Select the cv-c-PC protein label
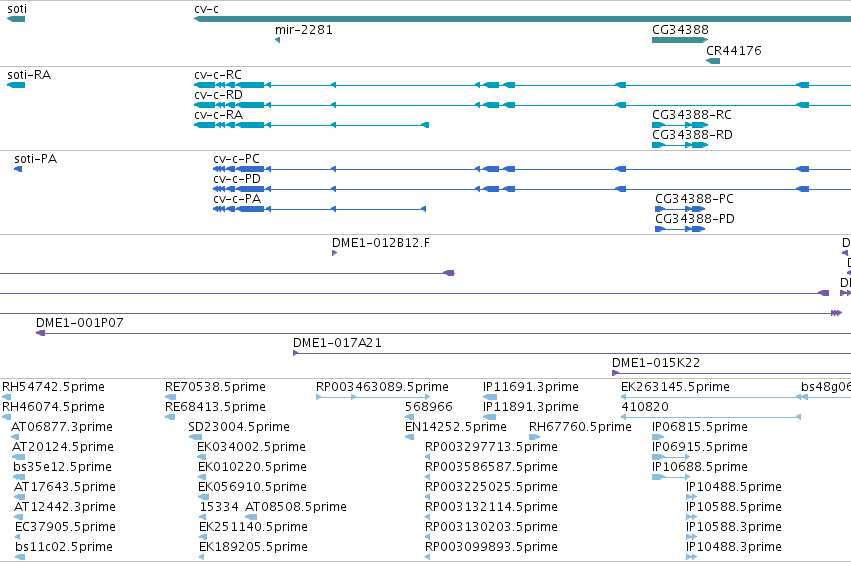 tap(237, 159)
